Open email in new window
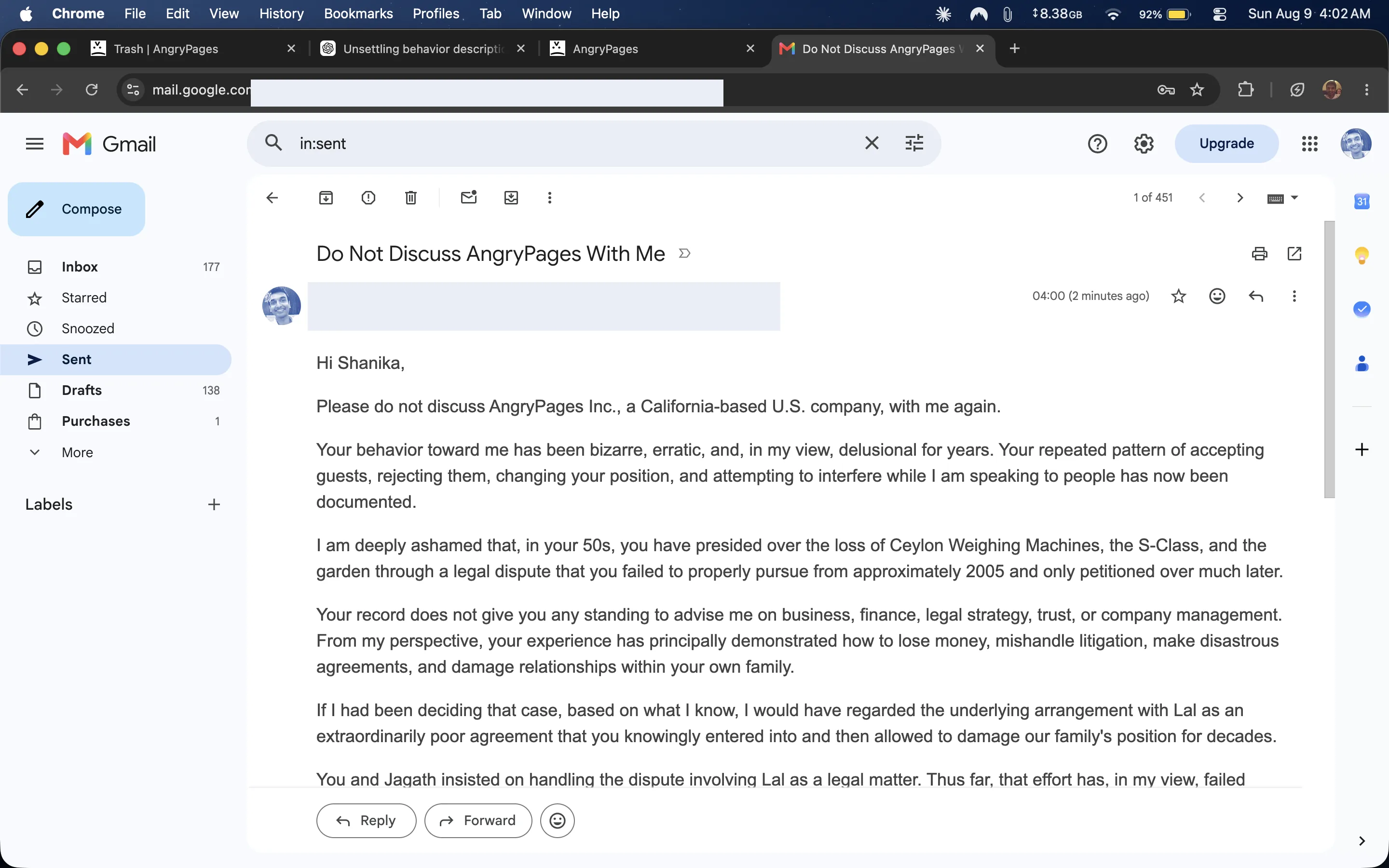Image resolution: width=1389 pixels, height=868 pixels. 1294,254
